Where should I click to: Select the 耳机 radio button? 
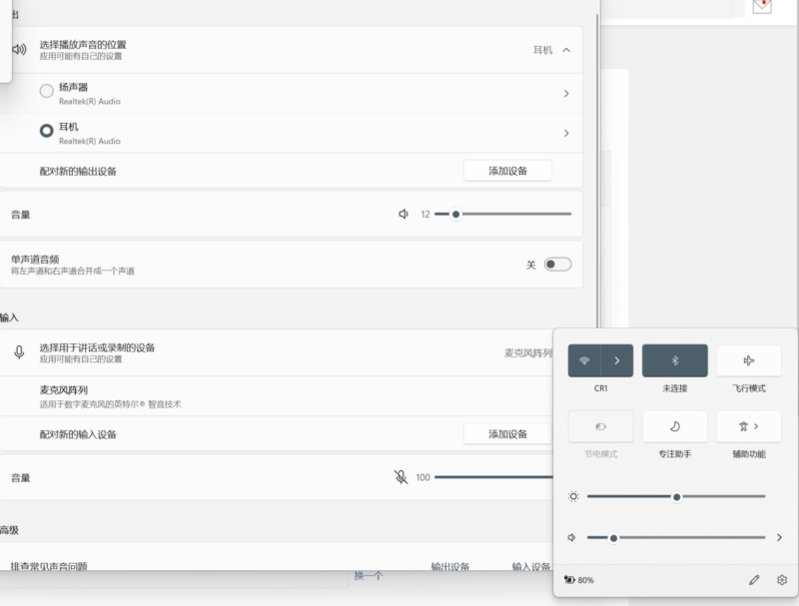(x=46, y=131)
